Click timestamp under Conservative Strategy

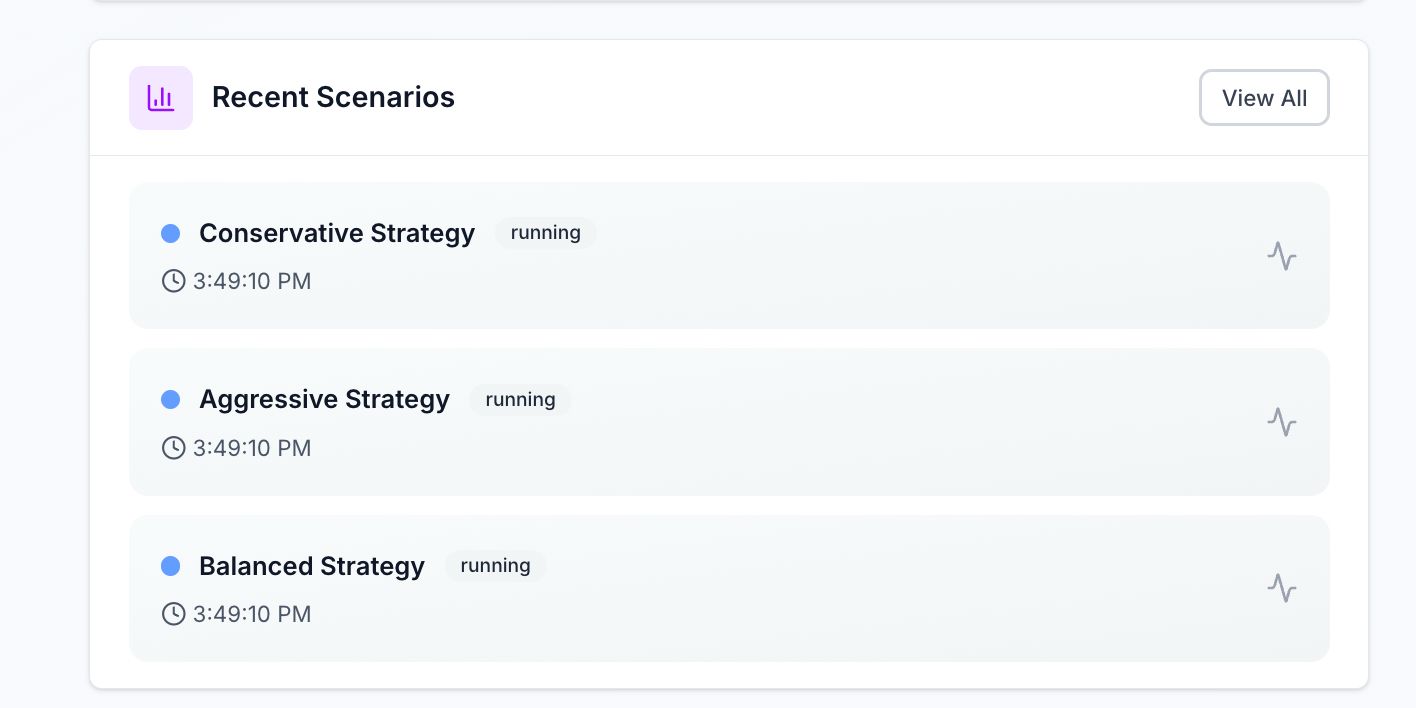pos(252,281)
